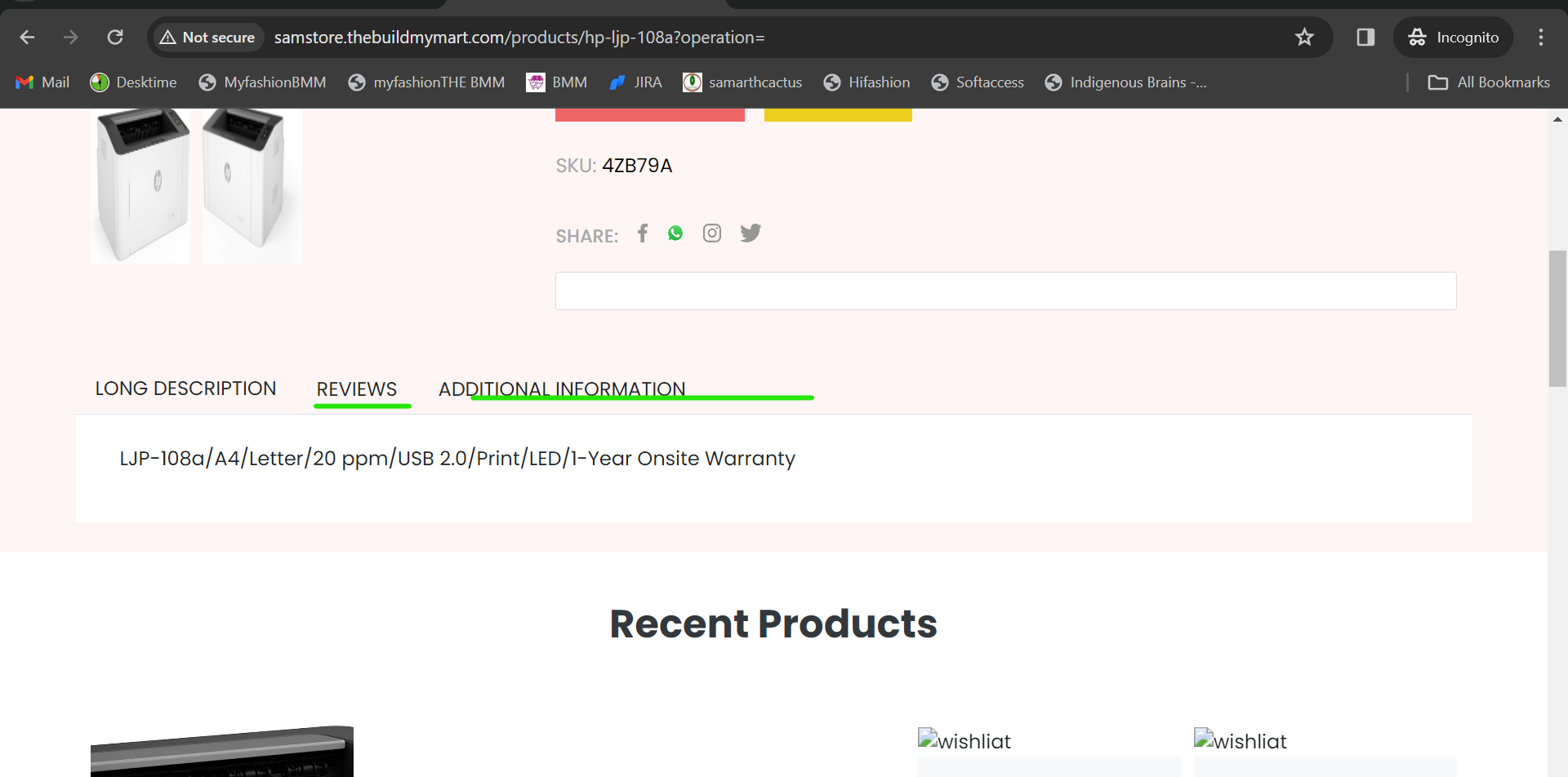The image size is (1568, 777).
Task: Click the second wishliat wishlist icon
Action: point(1241,740)
